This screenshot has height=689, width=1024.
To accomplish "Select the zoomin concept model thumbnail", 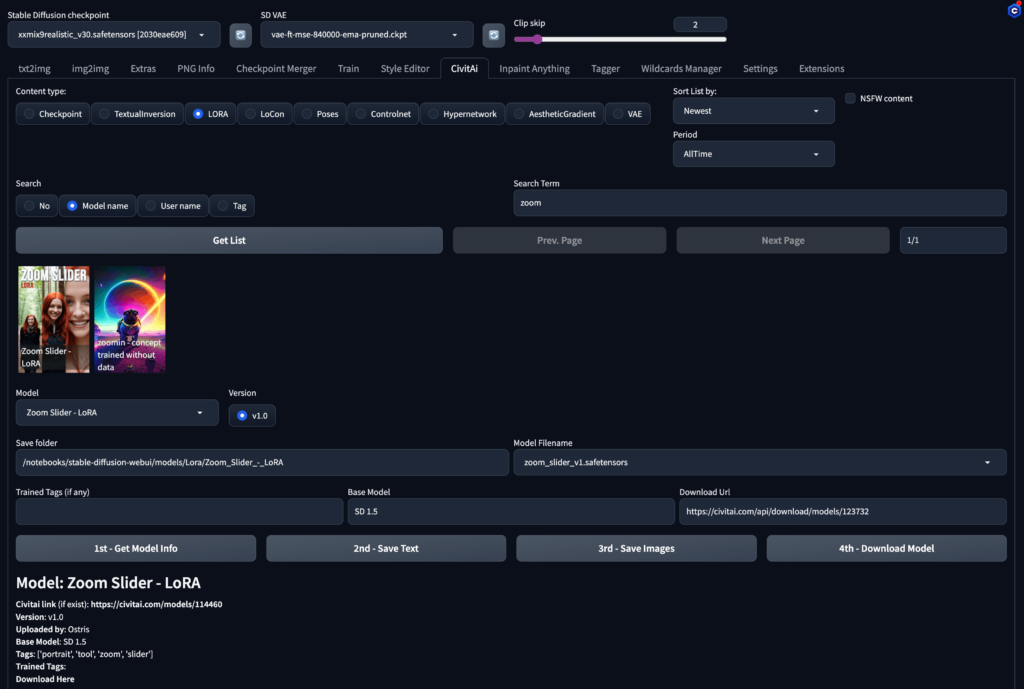I will [130, 319].
